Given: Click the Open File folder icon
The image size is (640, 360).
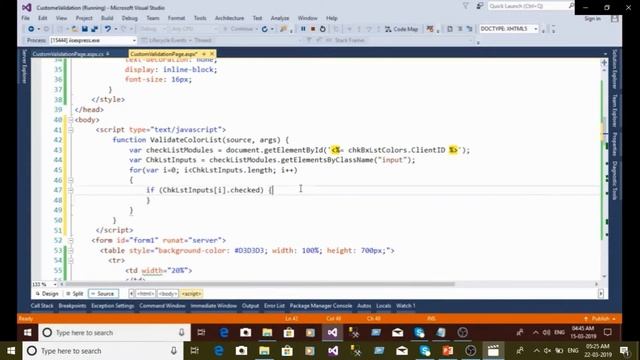Looking at the screenshot, I should click(75, 29).
